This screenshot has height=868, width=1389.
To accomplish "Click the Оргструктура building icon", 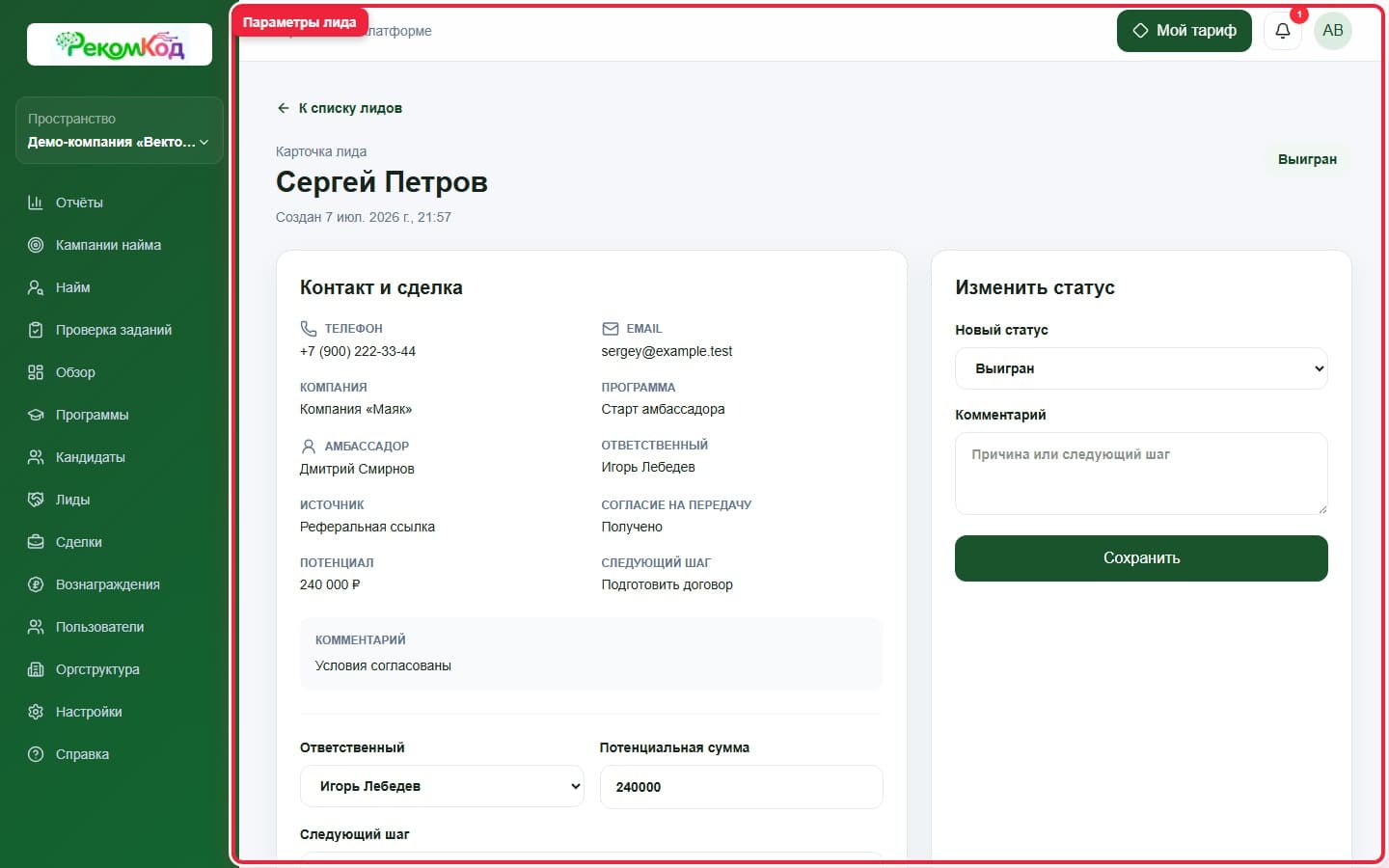I will (x=36, y=669).
